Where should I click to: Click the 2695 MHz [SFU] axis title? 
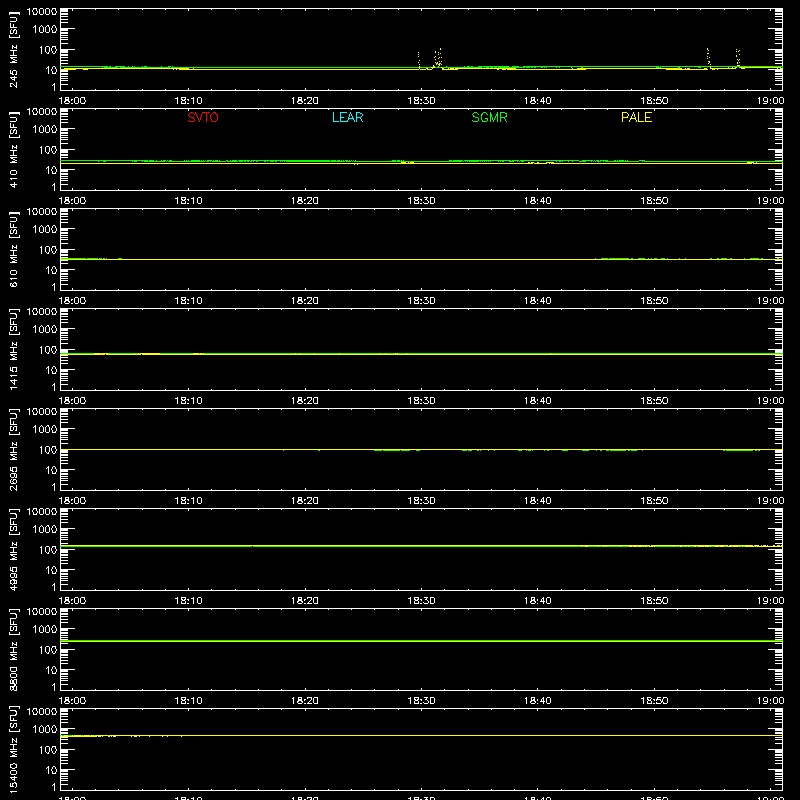click(x=13, y=449)
